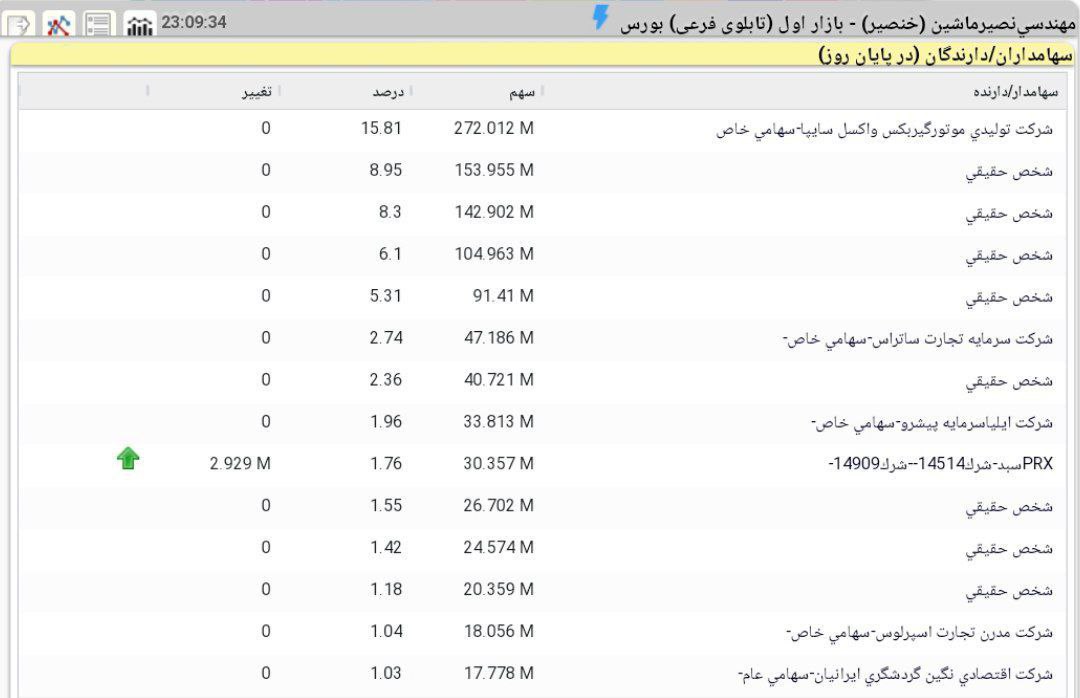Click the page-with-arrow icon in the top toolbar
1080x698 pixels.
coord(19,25)
